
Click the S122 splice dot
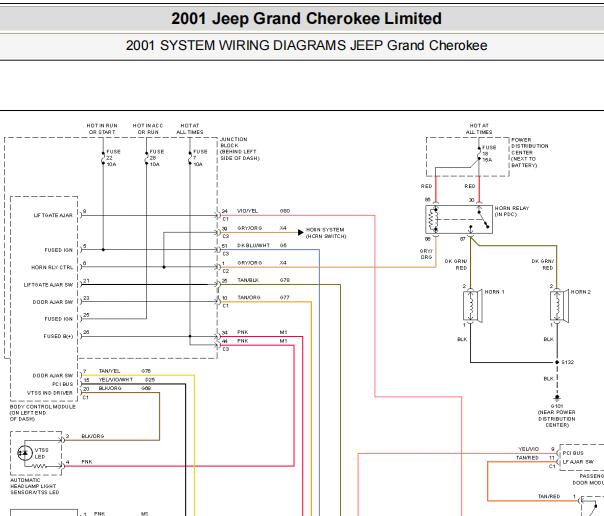[557, 362]
